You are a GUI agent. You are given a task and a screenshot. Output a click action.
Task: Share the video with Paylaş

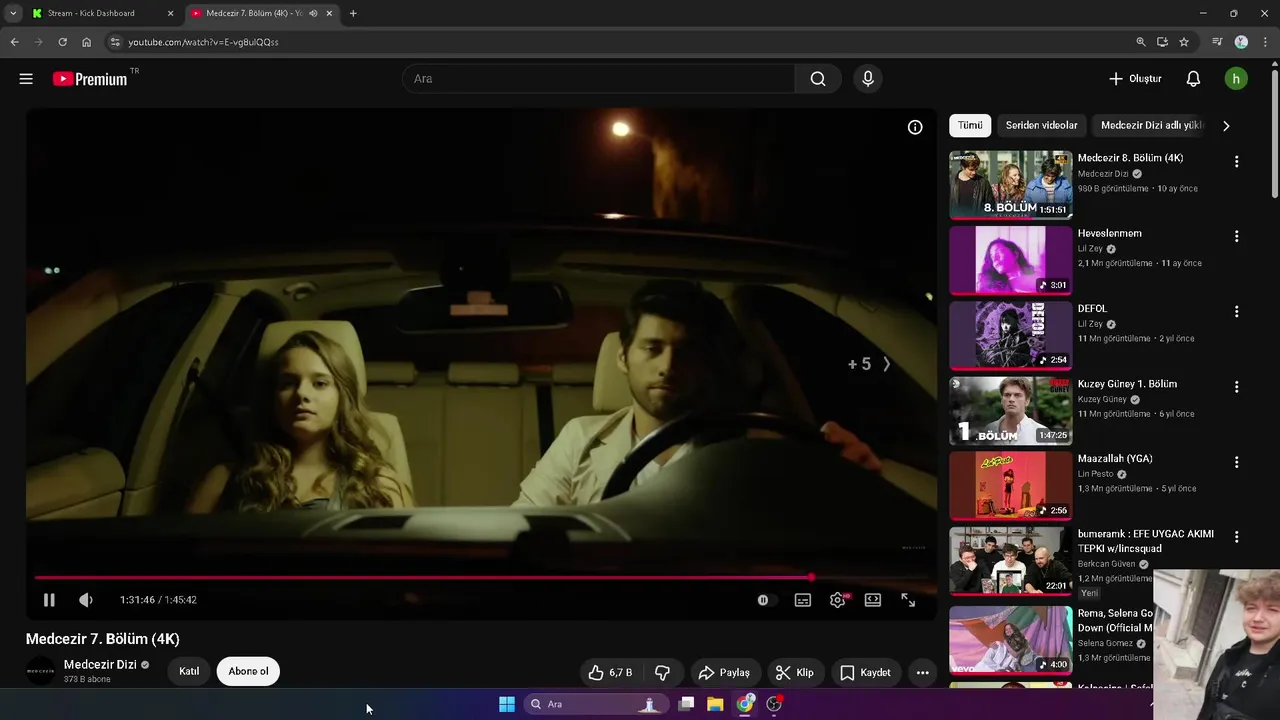tap(724, 672)
